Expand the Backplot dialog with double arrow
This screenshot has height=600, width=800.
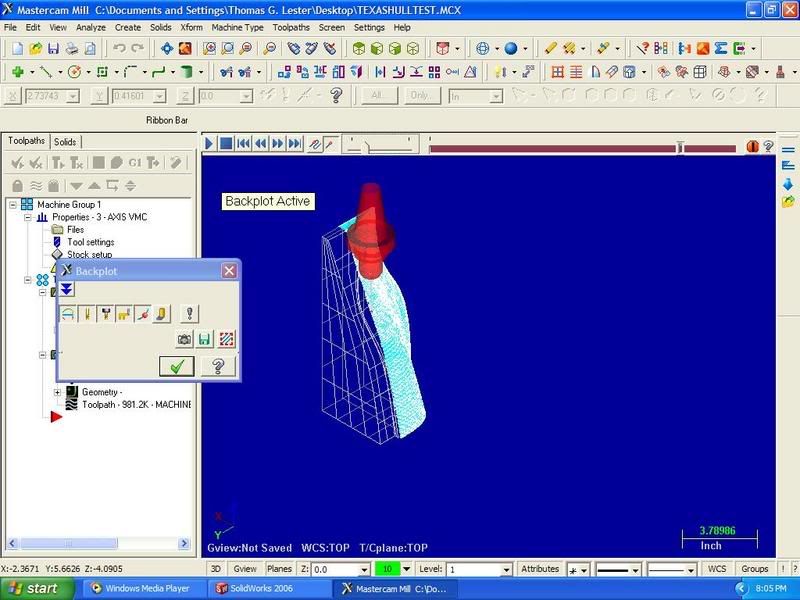point(66,290)
